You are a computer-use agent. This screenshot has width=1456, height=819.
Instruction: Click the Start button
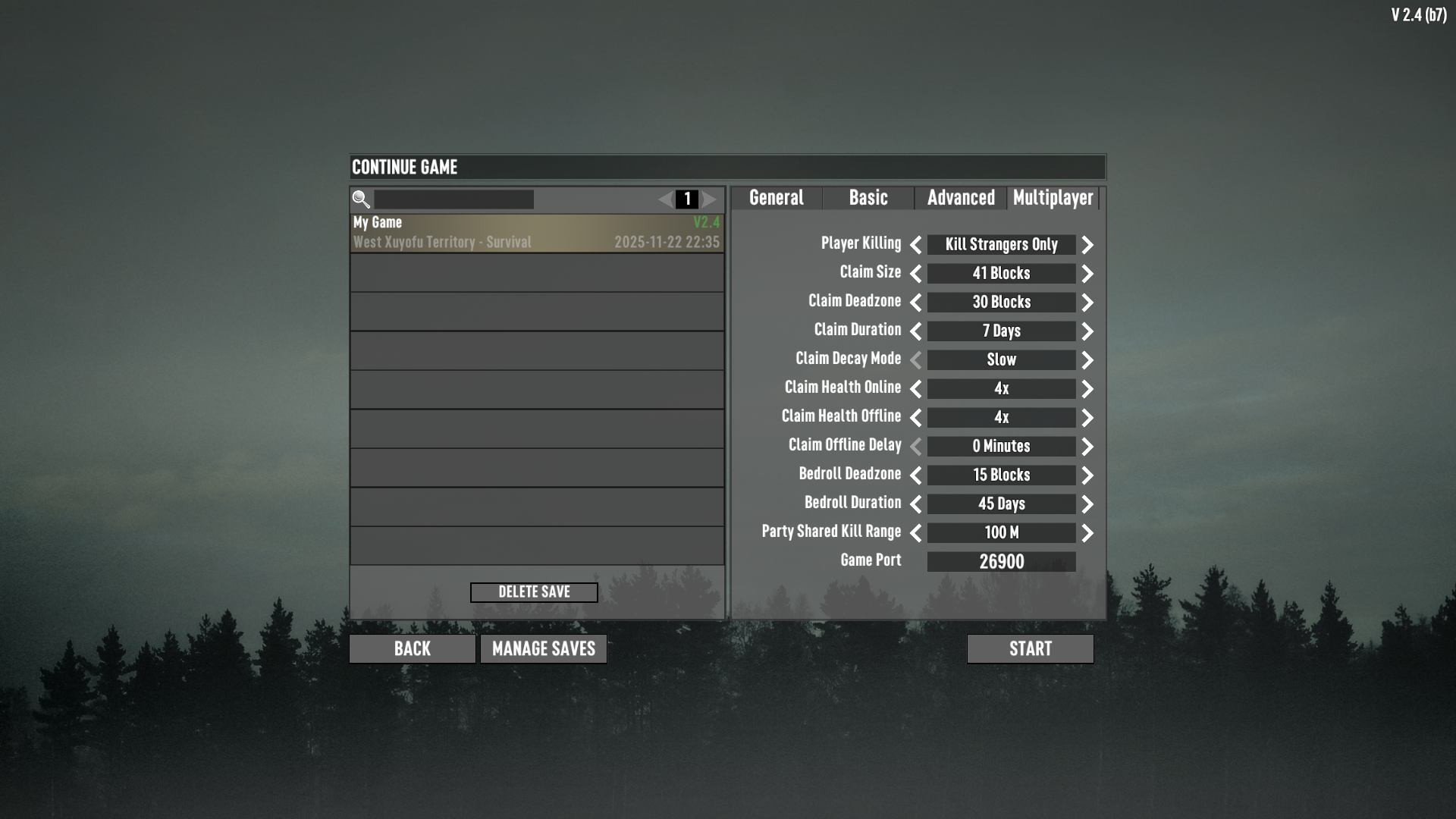click(1030, 649)
